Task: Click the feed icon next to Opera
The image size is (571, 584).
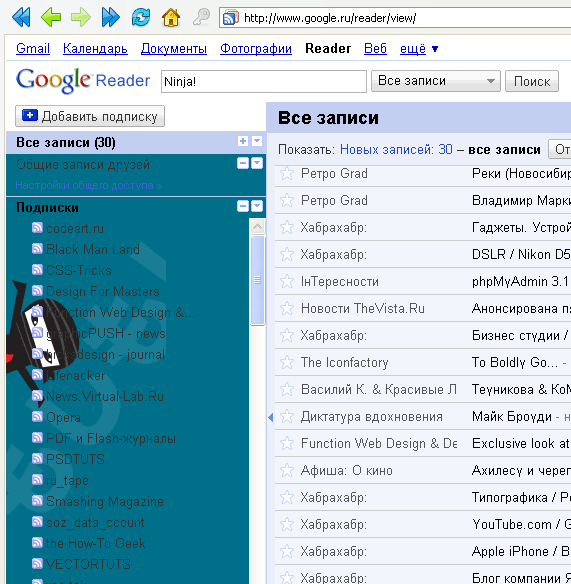Action: coord(37,416)
